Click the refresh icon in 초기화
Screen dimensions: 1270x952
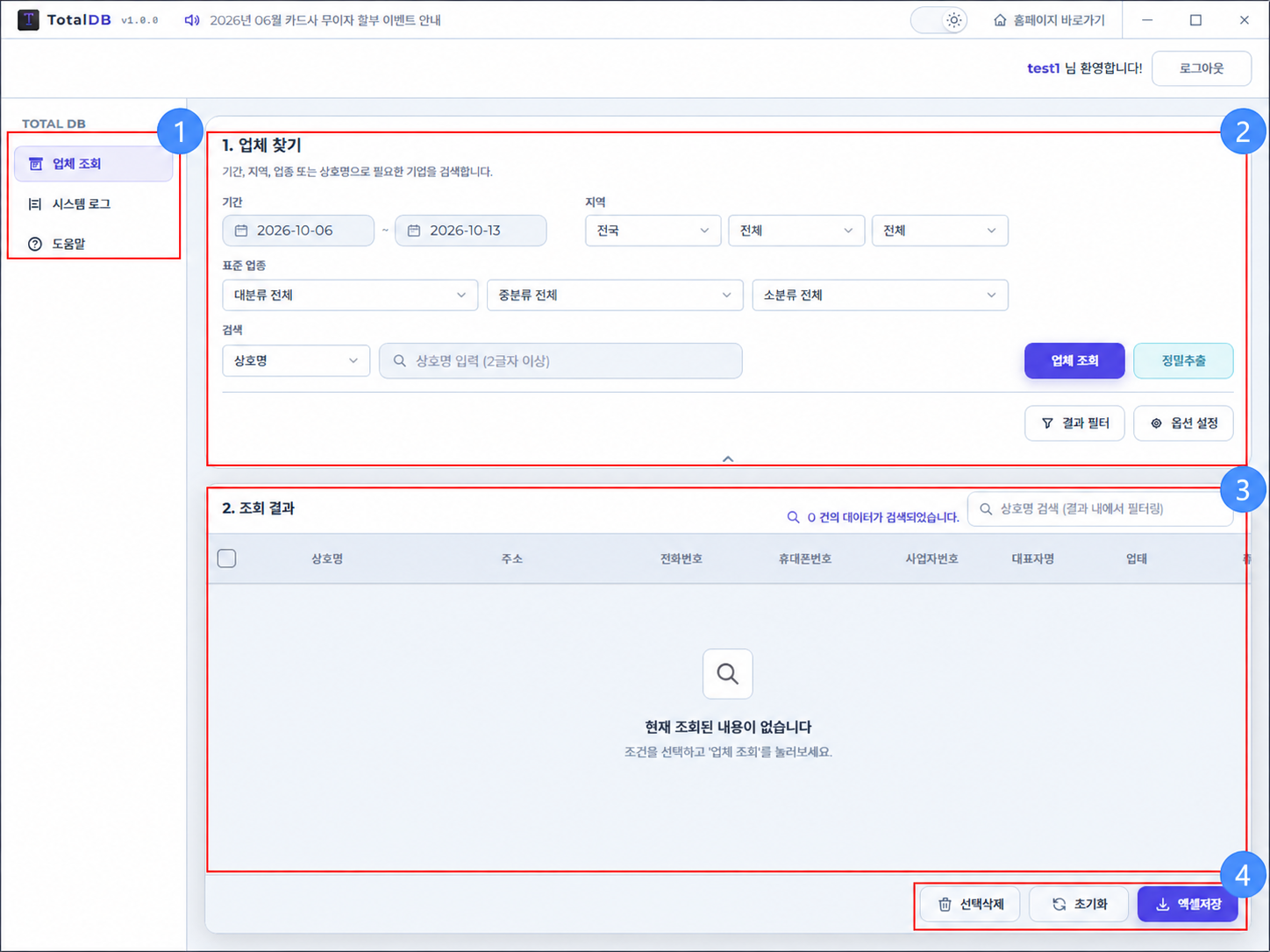[x=1060, y=905]
